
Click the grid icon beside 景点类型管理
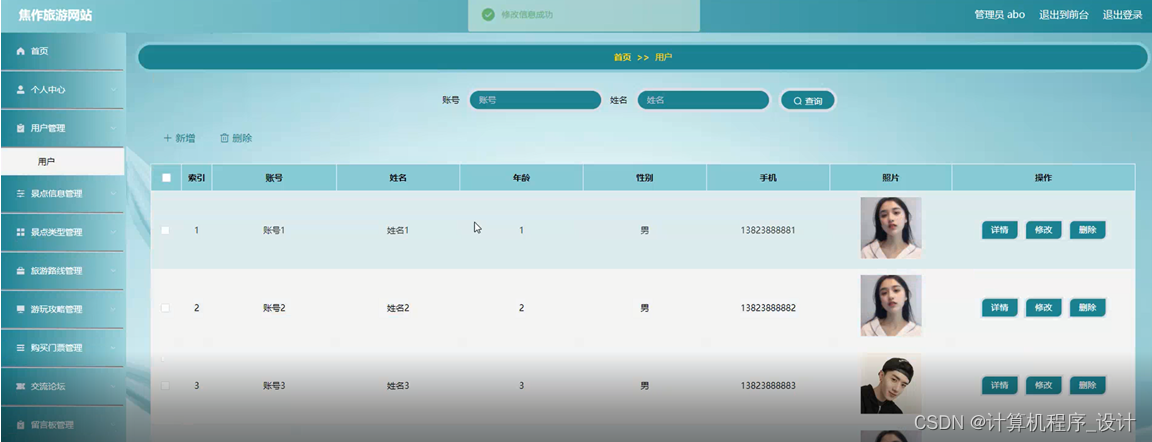21,232
